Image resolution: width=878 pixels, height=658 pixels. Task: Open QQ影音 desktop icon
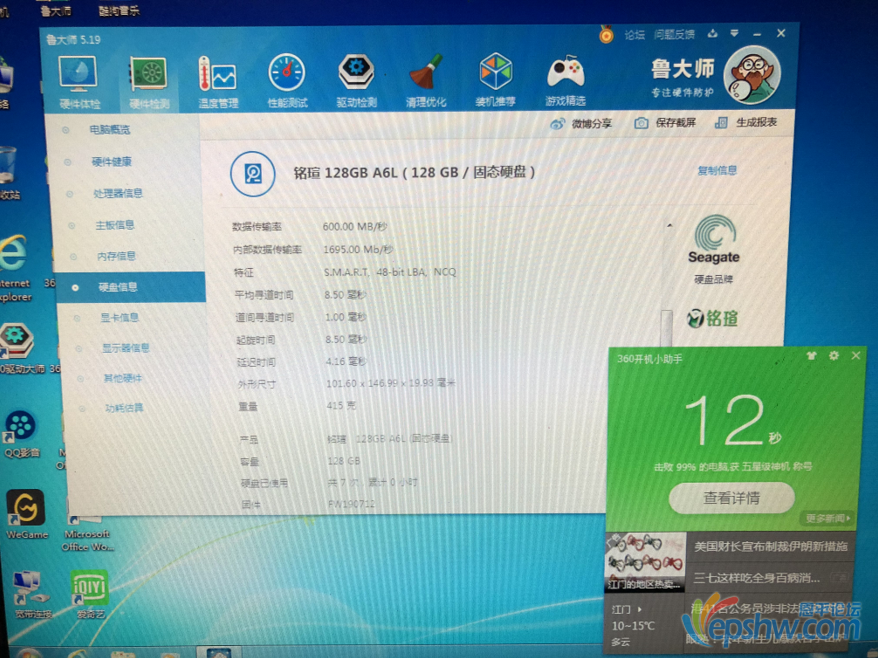pos(21,433)
